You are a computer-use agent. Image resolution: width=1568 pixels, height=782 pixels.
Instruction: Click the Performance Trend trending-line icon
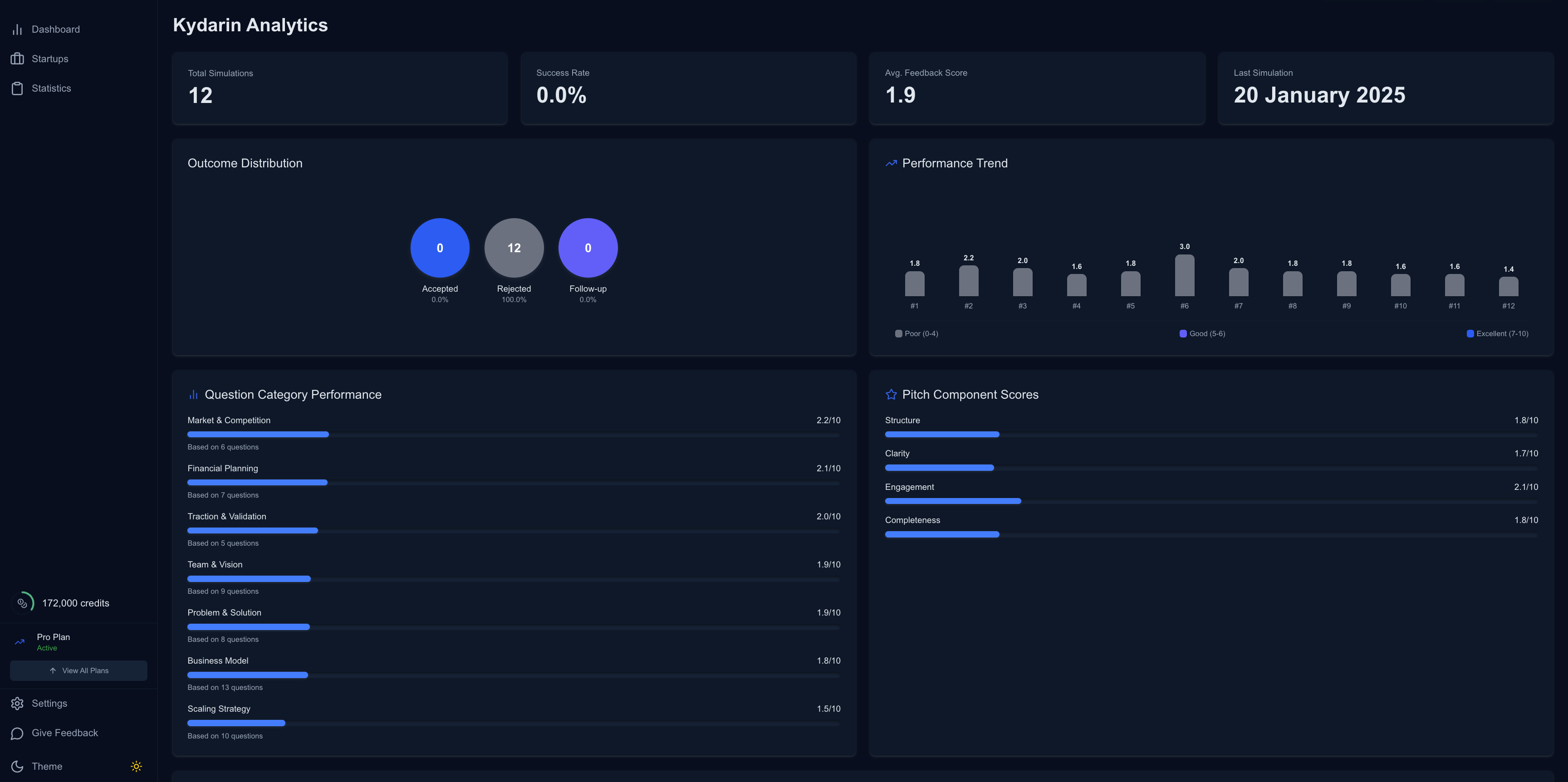891,163
